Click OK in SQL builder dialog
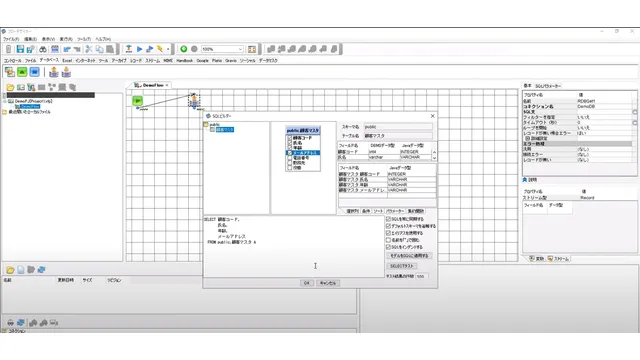The width and height of the screenshot is (640, 360). click(307, 283)
